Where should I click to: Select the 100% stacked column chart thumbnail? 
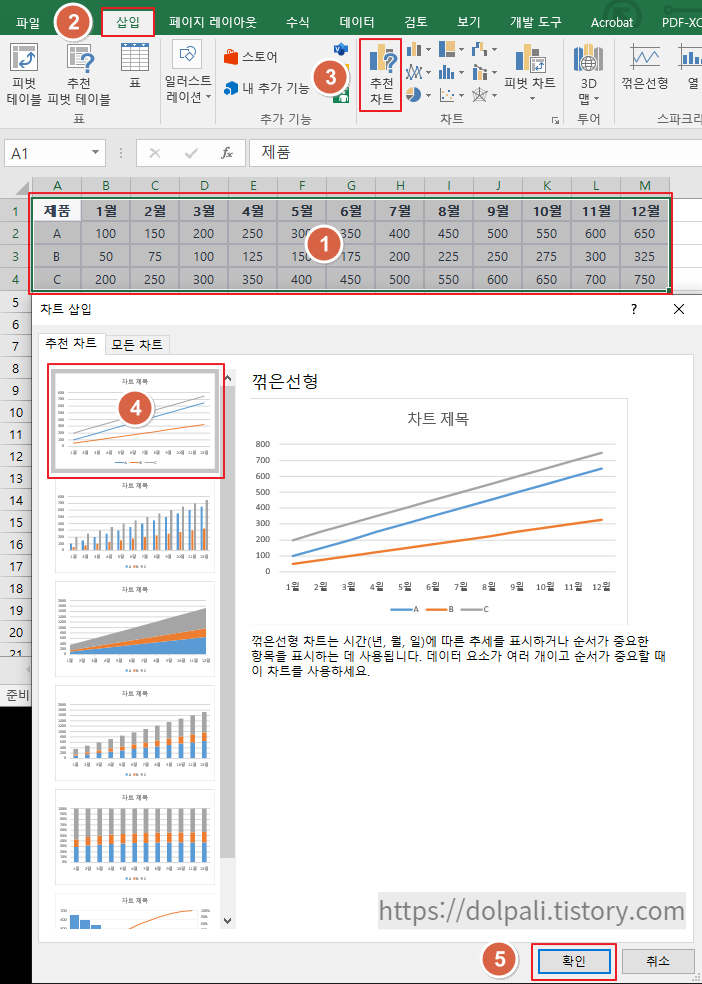pyautogui.click(x=135, y=837)
